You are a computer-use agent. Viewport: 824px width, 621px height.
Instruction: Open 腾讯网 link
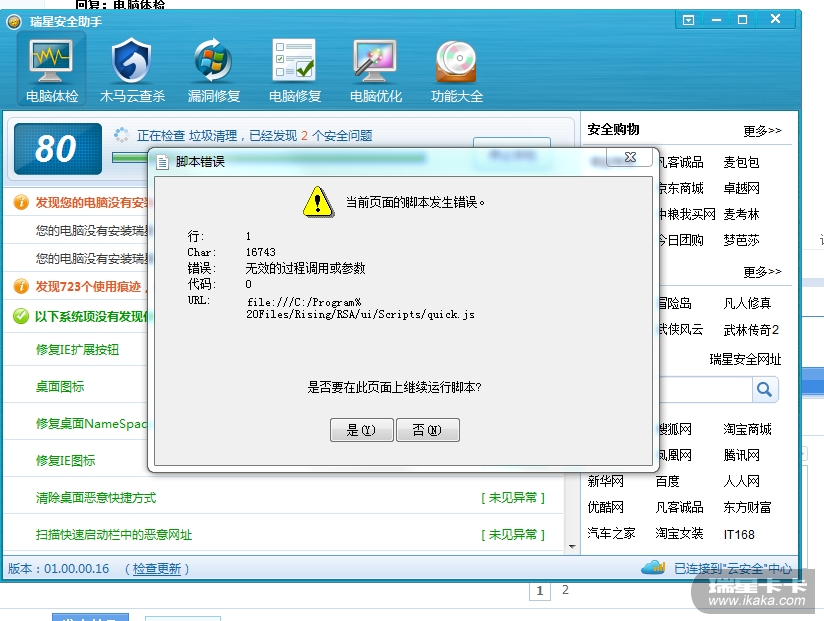point(741,455)
